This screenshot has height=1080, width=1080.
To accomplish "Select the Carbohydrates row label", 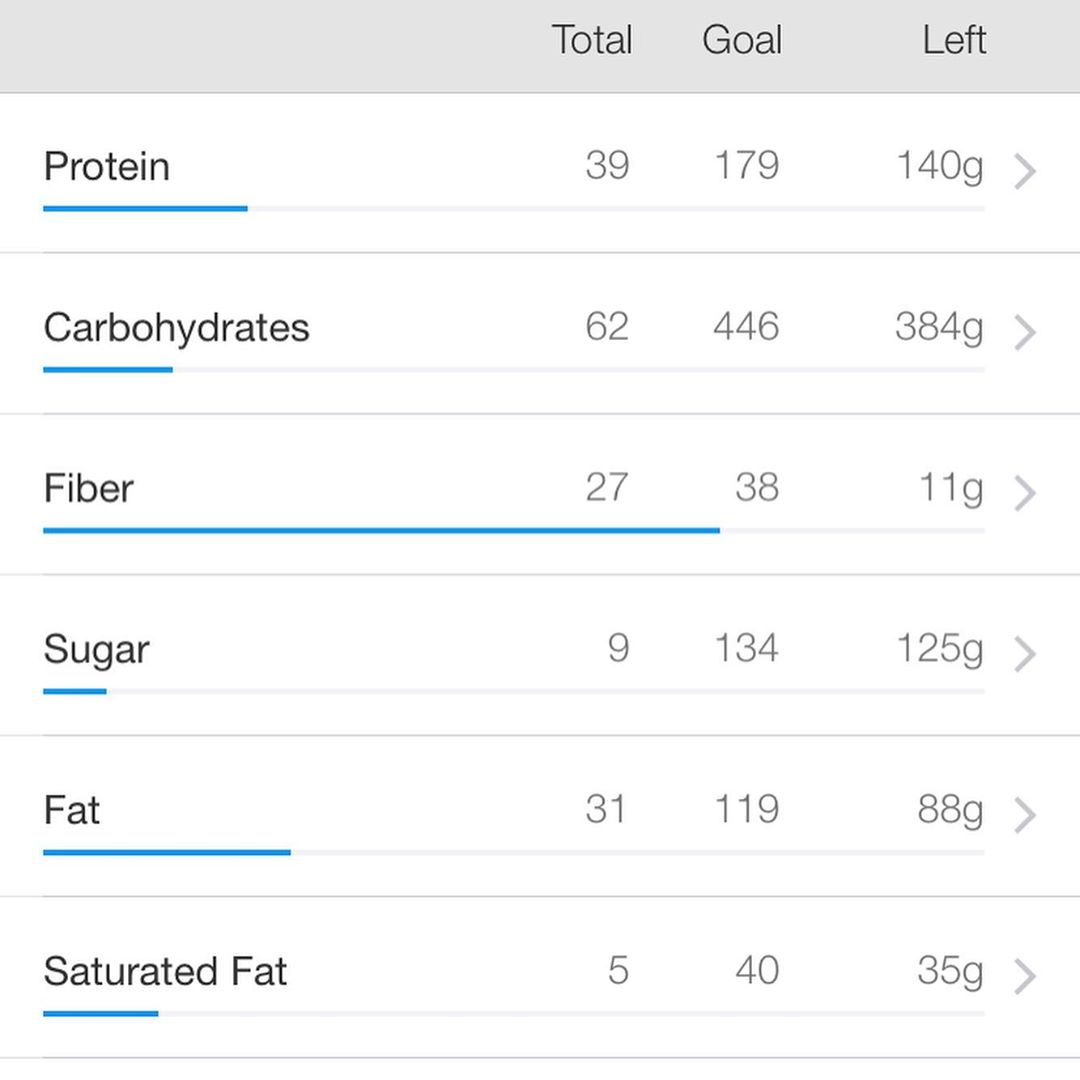I will 176,328.
